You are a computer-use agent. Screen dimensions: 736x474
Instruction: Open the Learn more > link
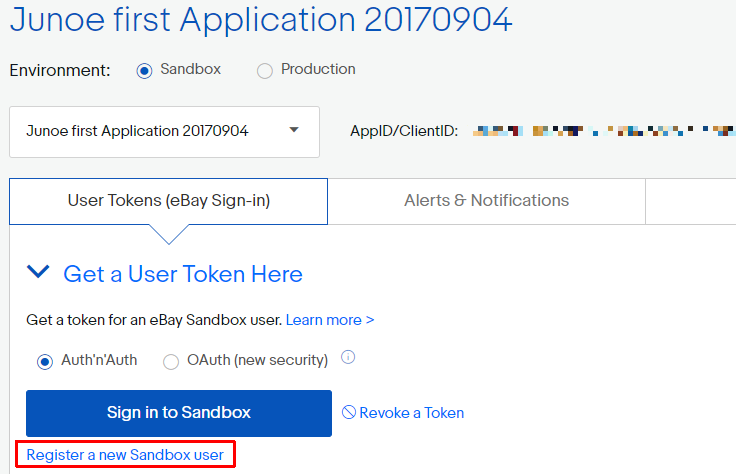[330, 320]
